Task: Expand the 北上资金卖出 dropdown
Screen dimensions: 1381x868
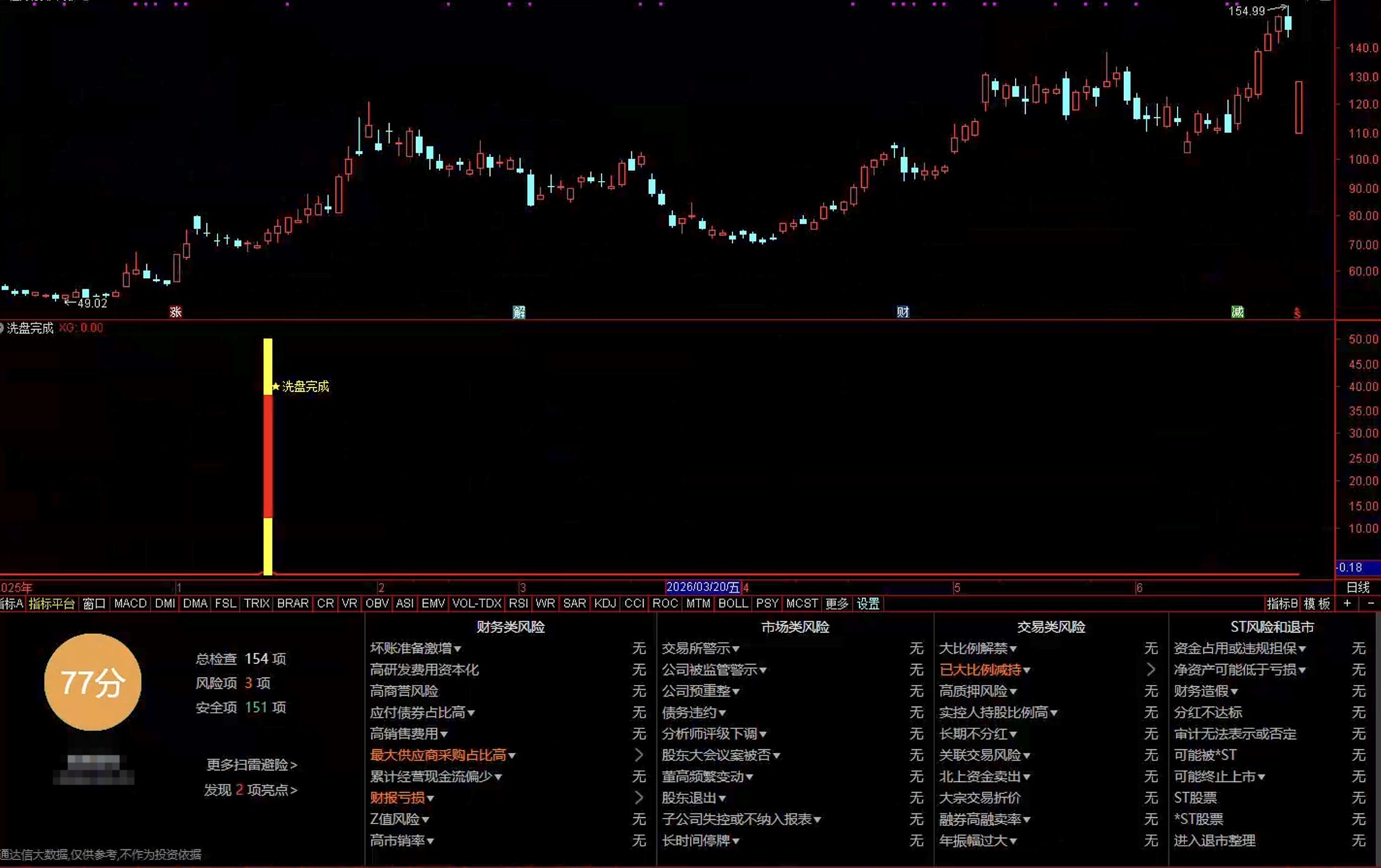Action: click(1027, 778)
